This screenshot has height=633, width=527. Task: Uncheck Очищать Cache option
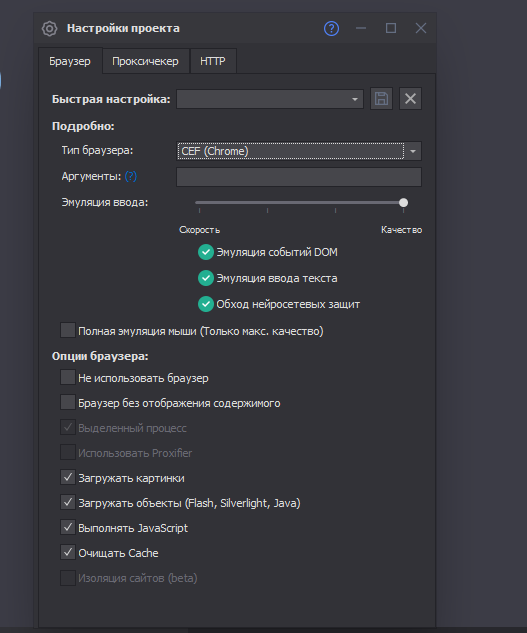click(68, 553)
